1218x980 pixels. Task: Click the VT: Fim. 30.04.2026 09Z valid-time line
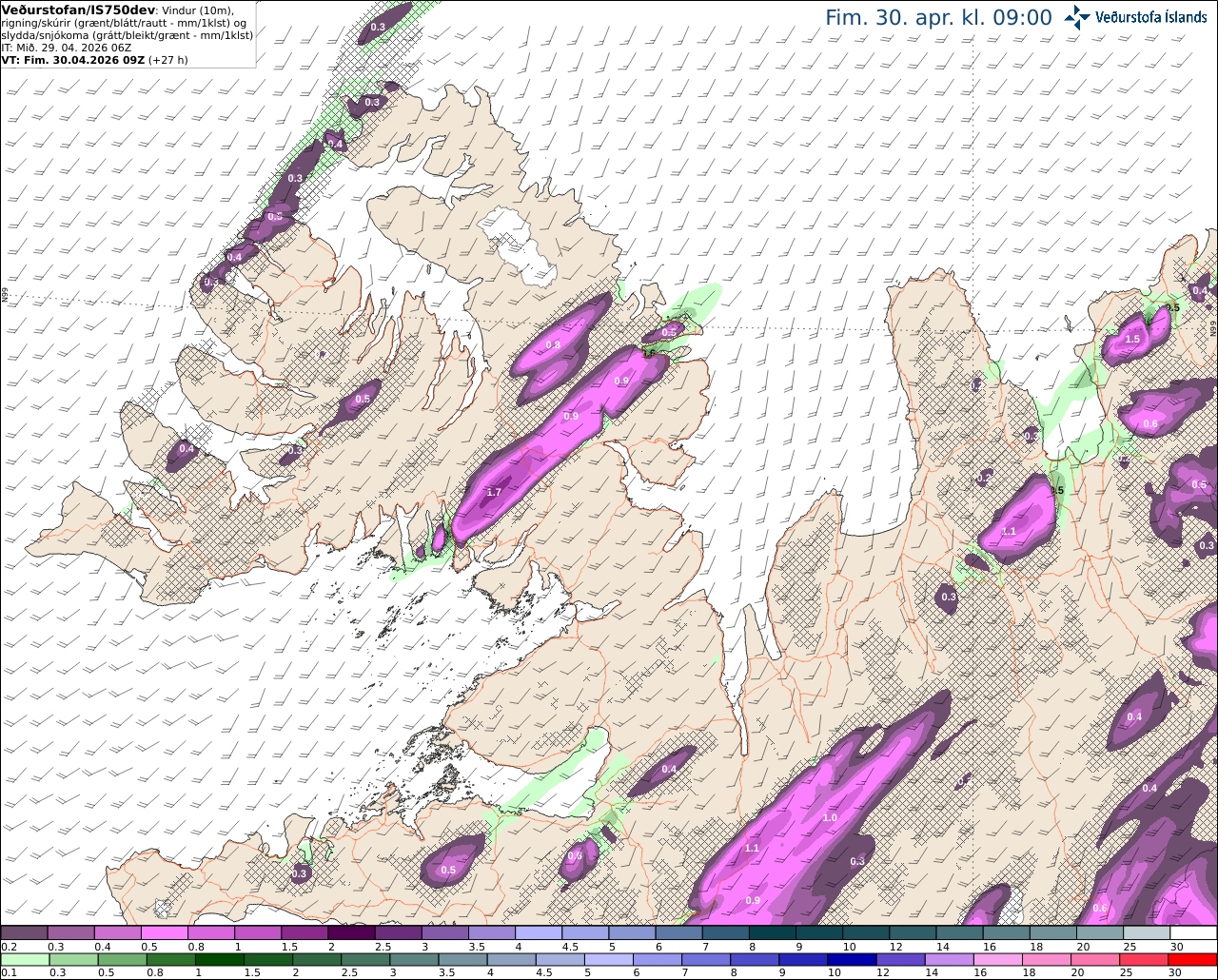72,59
